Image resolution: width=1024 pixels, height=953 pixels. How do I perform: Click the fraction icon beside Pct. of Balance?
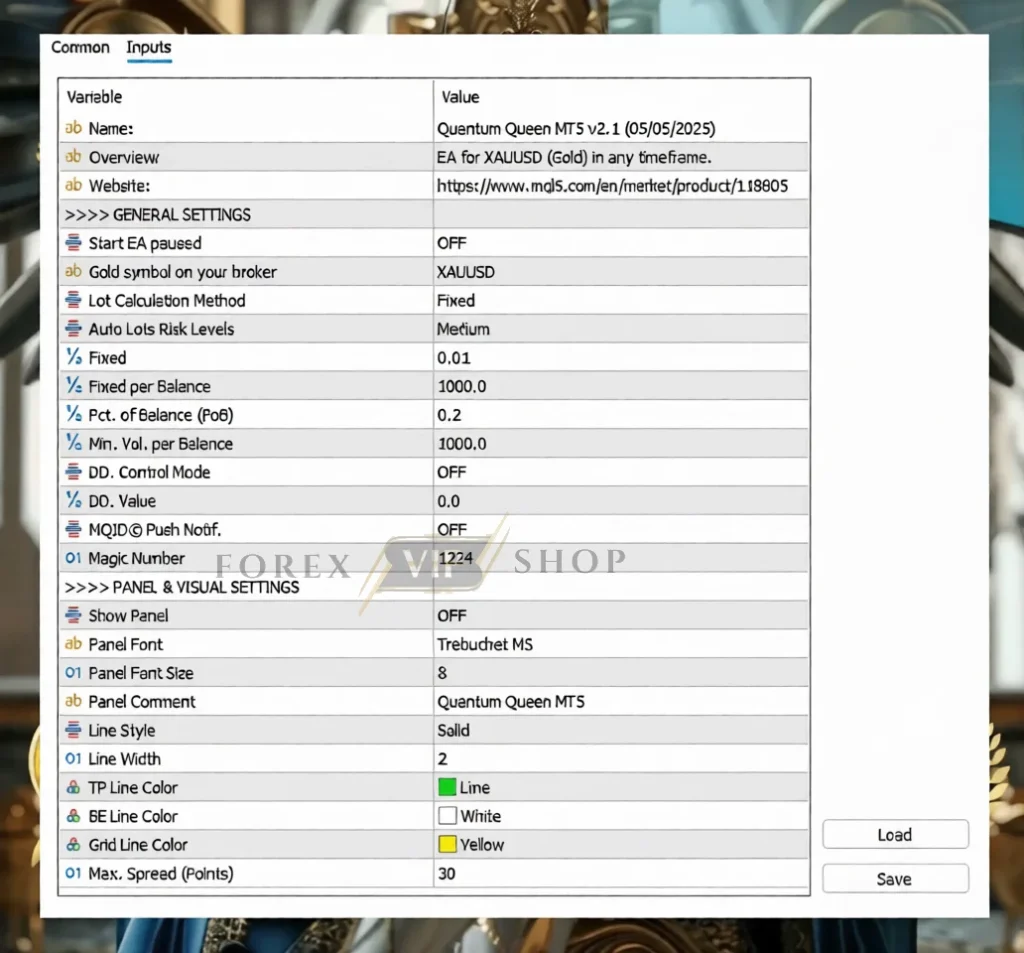pyautogui.click(x=73, y=415)
